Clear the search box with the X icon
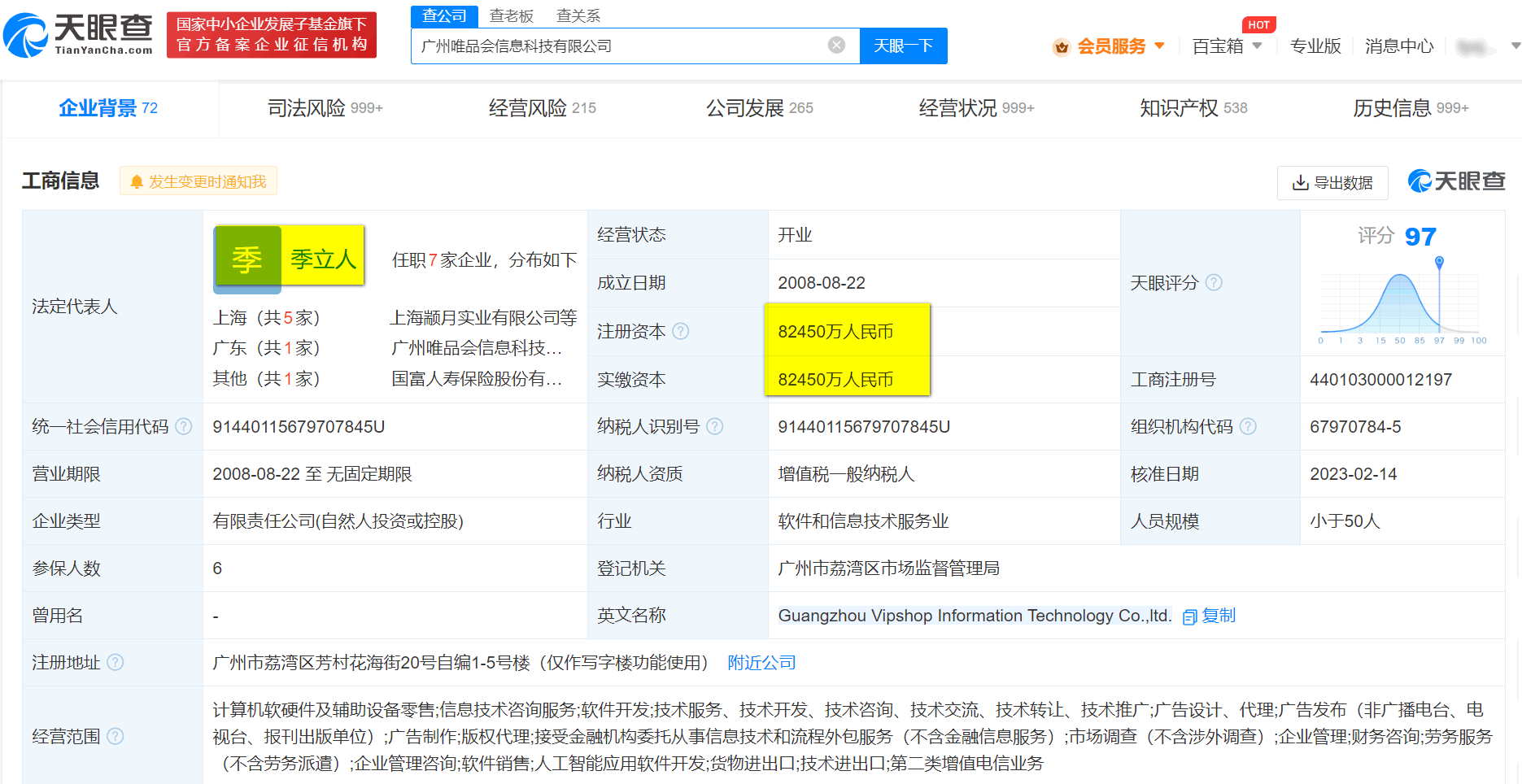The image size is (1522, 784). tap(836, 45)
